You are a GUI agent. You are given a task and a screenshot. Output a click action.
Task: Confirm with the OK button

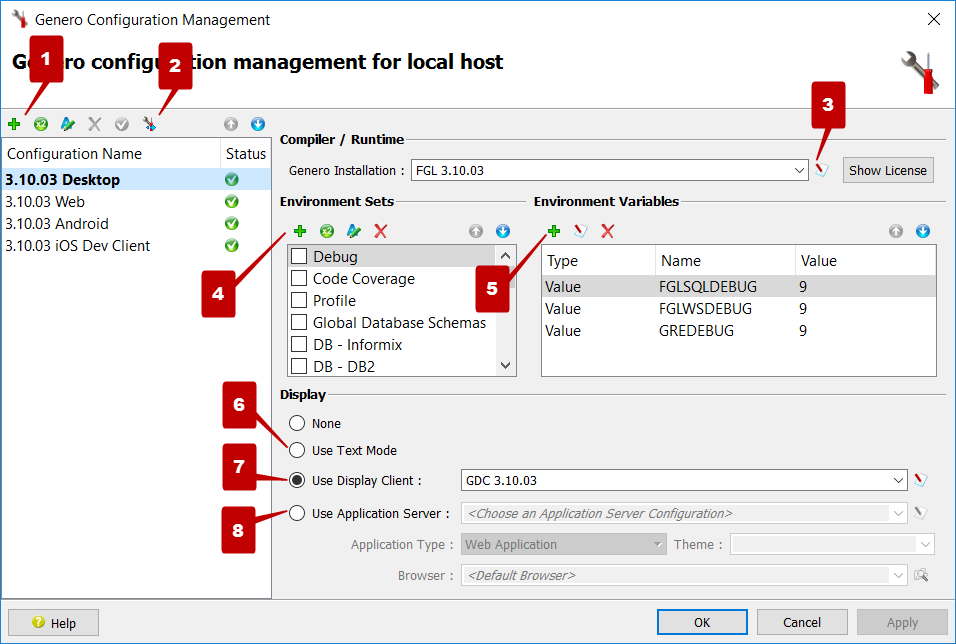[702, 622]
